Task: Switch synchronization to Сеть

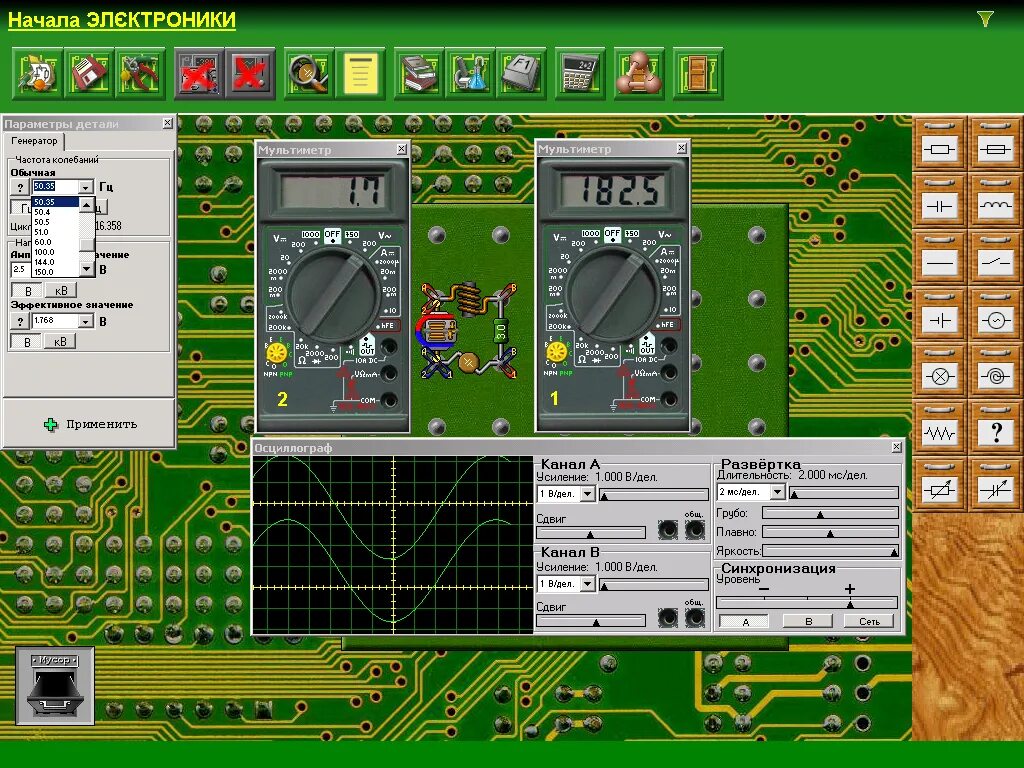Action: tap(869, 622)
